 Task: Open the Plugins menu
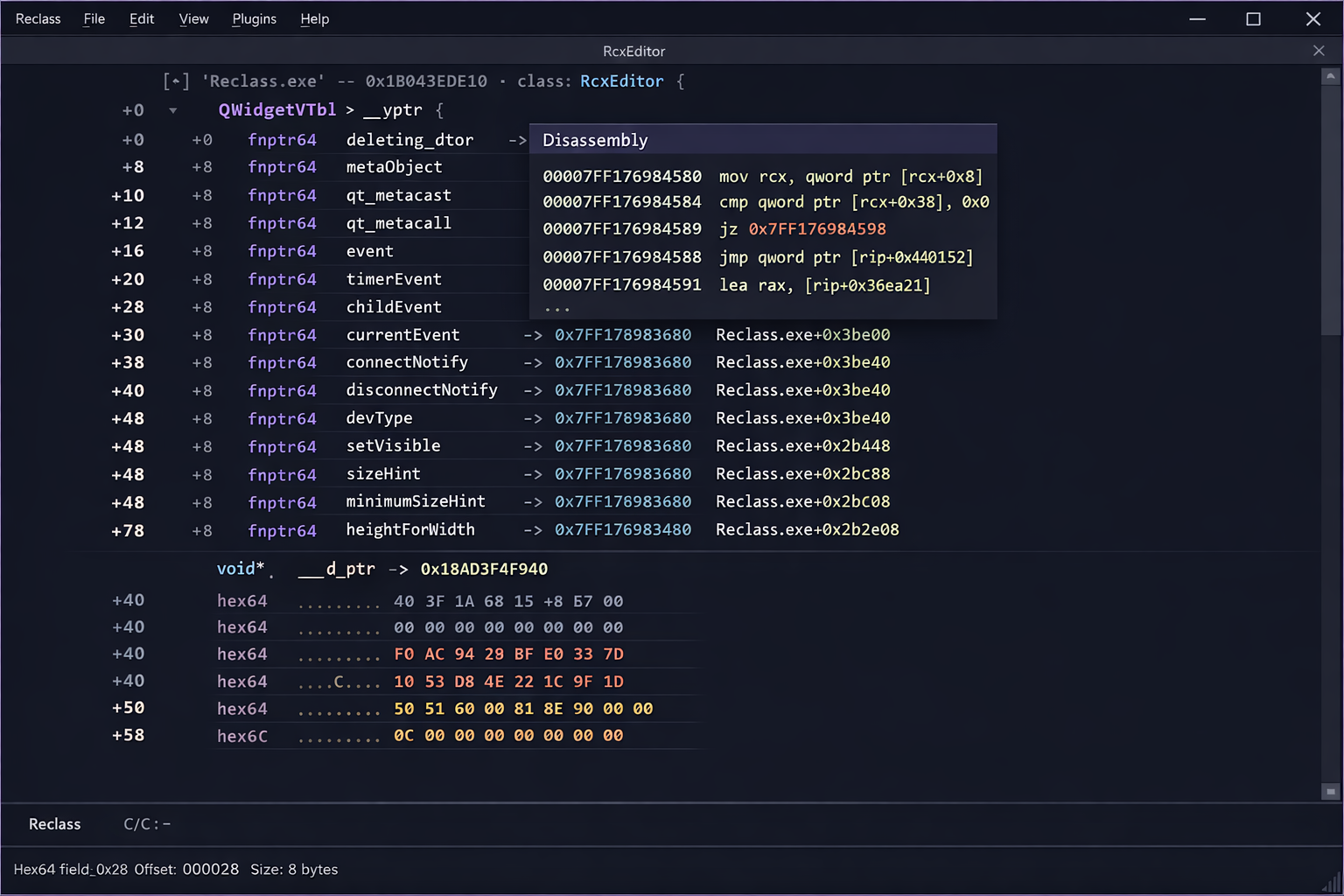(x=254, y=18)
